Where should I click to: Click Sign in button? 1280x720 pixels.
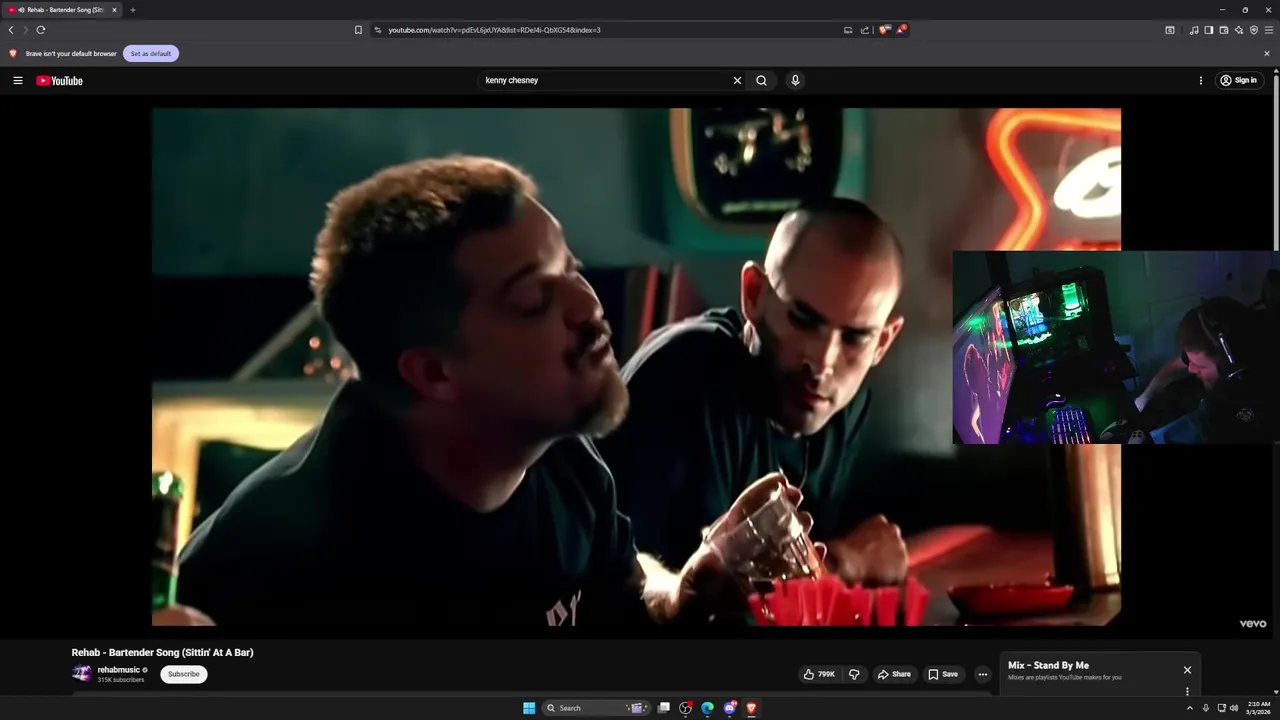click(1239, 80)
